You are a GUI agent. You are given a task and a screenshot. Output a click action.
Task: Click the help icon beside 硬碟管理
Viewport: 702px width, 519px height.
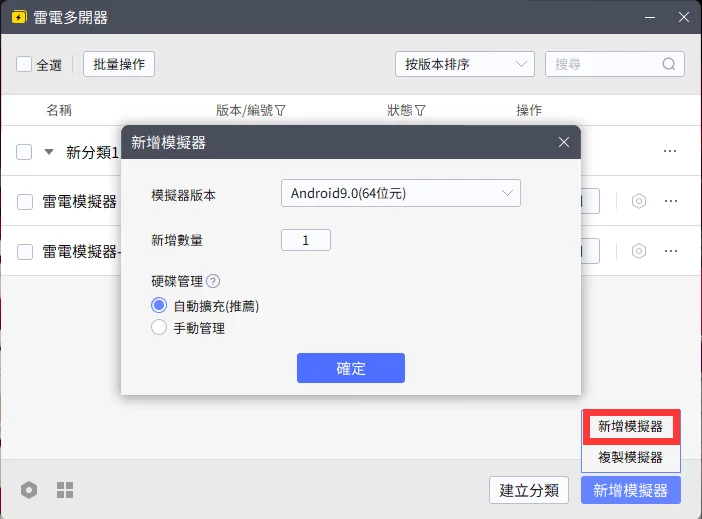(x=213, y=281)
